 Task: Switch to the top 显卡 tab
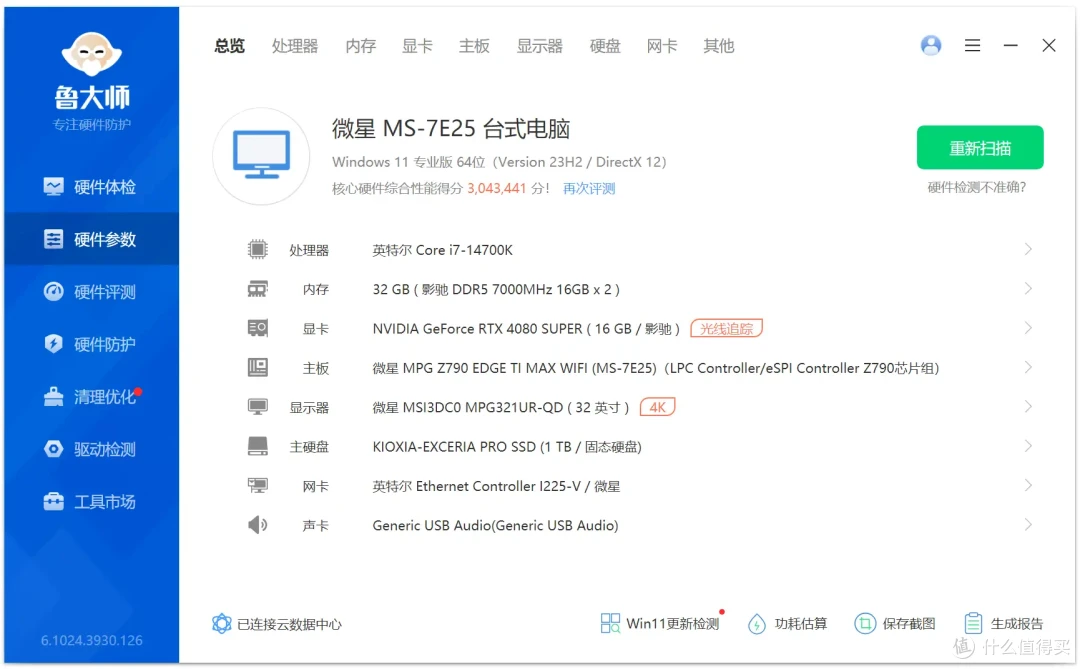coord(417,45)
